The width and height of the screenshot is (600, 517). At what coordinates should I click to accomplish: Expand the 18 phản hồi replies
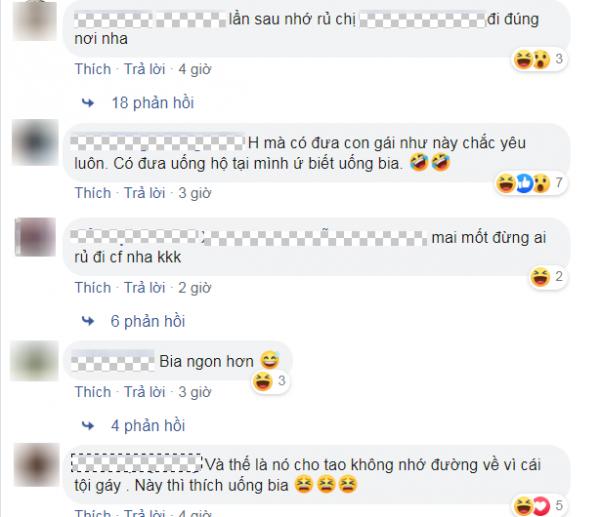tap(153, 103)
